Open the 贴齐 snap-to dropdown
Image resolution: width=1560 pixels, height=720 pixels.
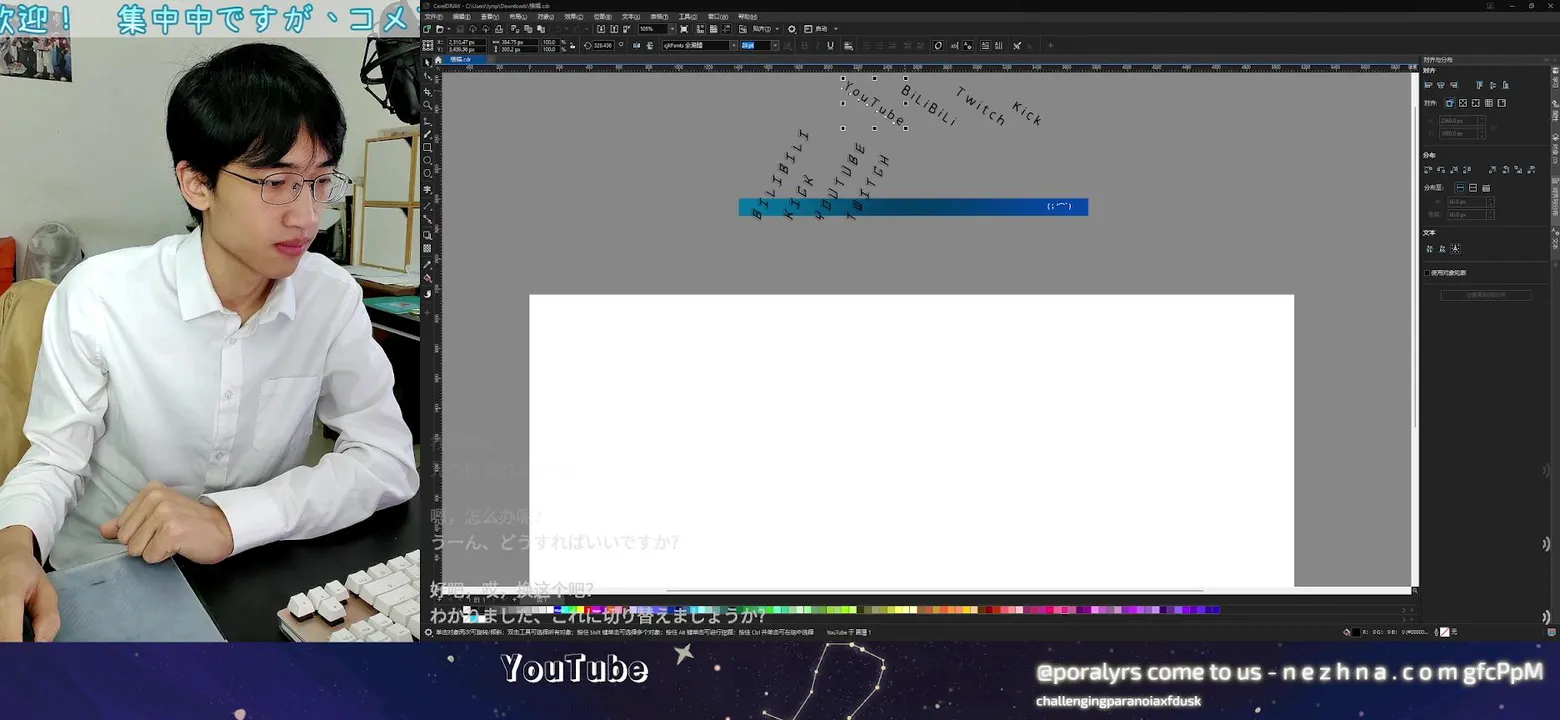(x=777, y=29)
